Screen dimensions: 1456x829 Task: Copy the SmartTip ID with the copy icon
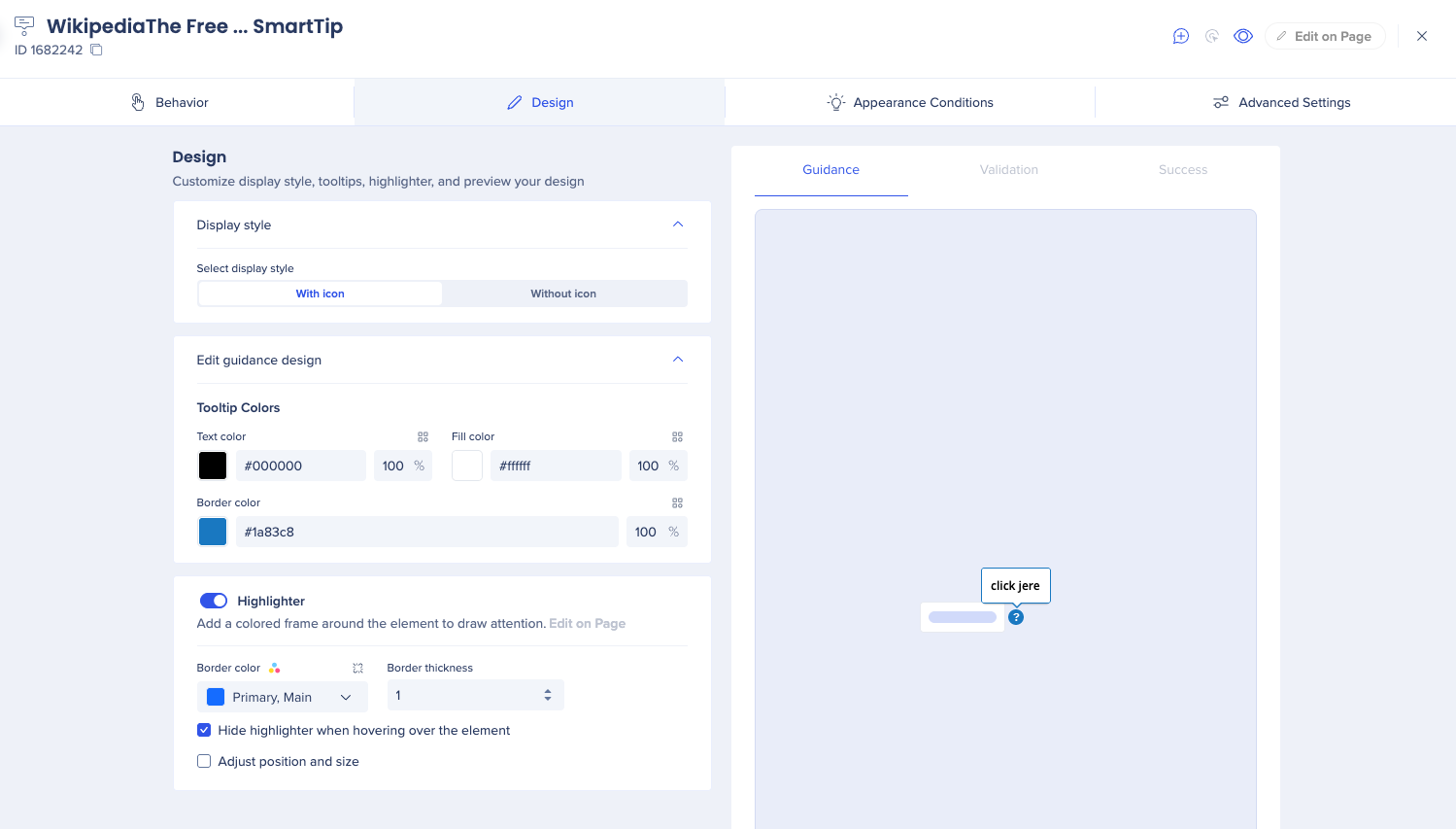[x=96, y=50]
